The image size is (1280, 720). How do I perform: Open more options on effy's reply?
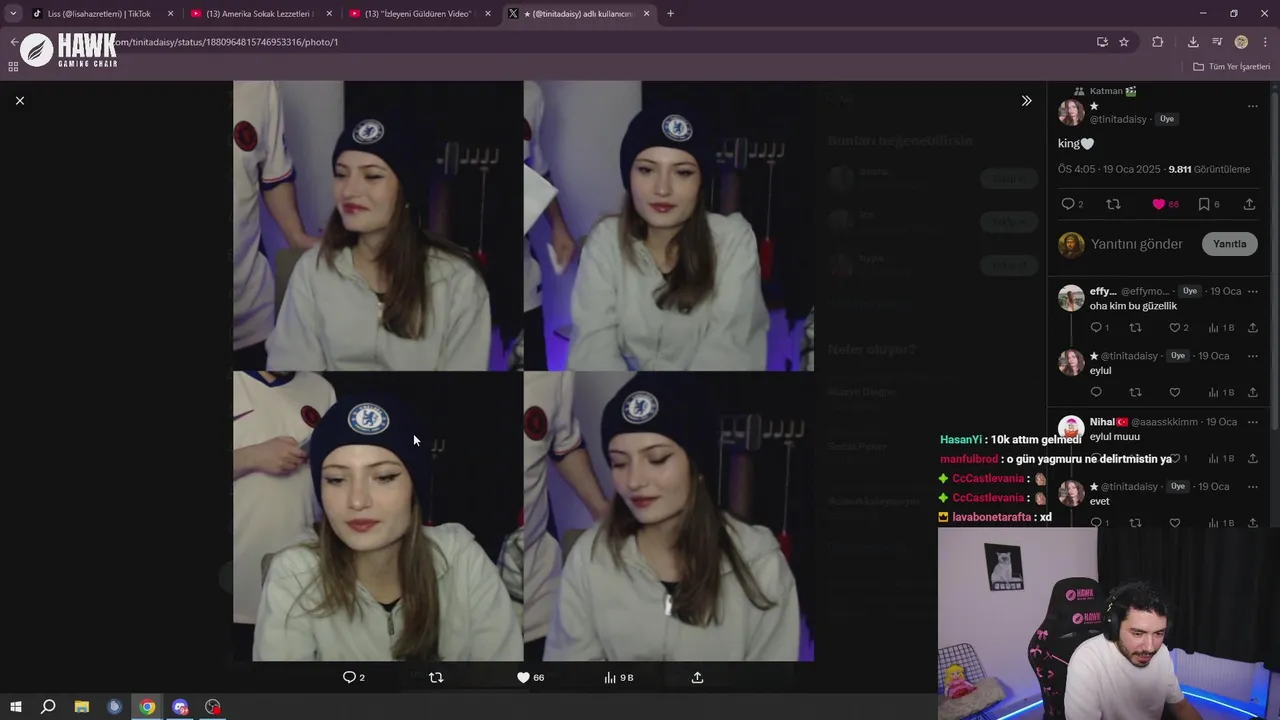click(x=1252, y=291)
